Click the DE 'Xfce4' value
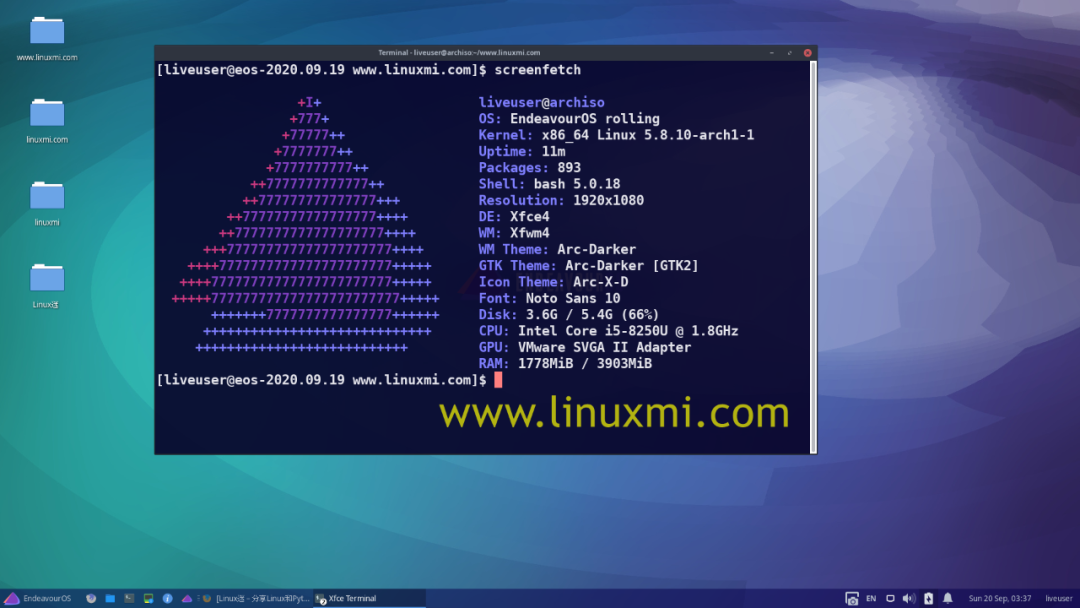The height and width of the screenshot is (608, 1080). (530, 217)
